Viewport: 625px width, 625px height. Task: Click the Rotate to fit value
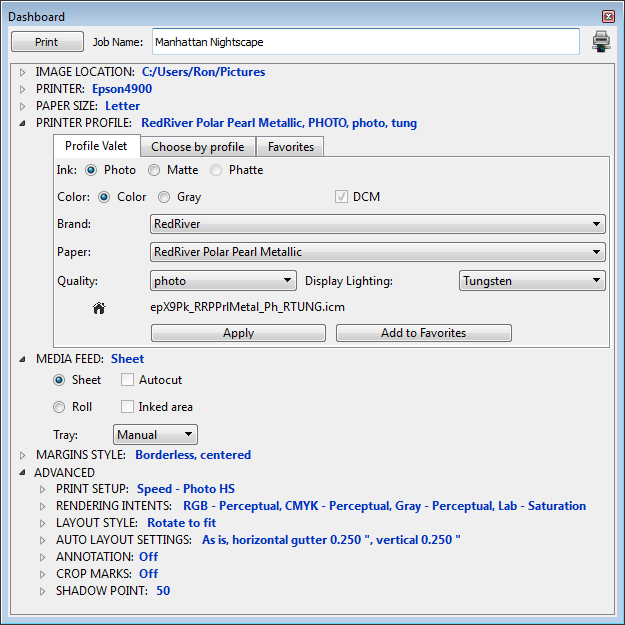click(181, 523)
